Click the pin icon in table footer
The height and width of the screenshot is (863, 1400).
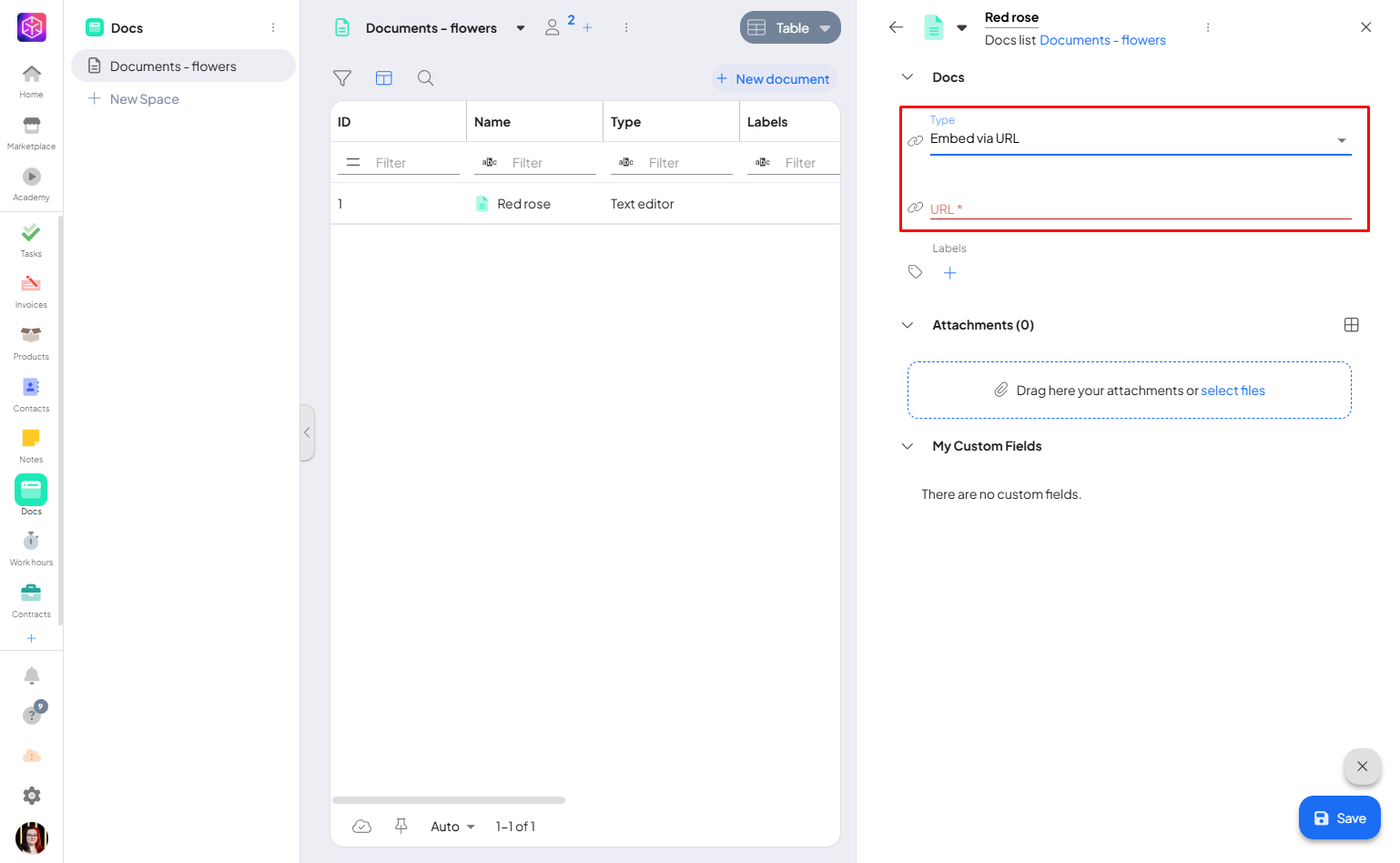[401, 826]
